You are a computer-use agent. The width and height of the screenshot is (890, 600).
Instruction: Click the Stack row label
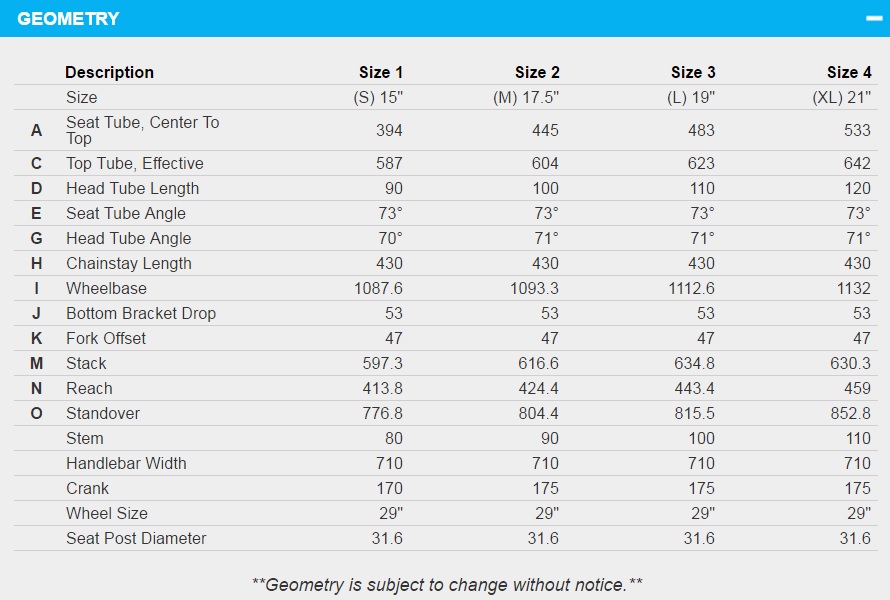point(86,363)
